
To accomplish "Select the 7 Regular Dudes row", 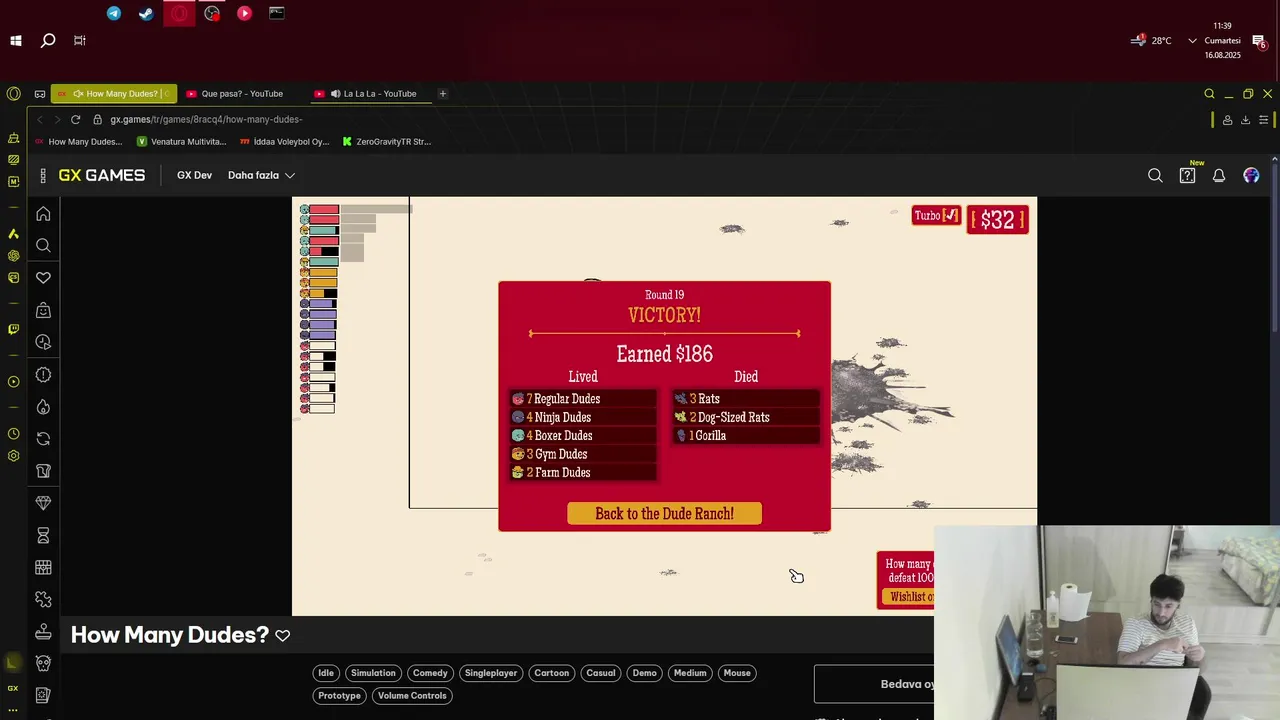I will 583,399.
